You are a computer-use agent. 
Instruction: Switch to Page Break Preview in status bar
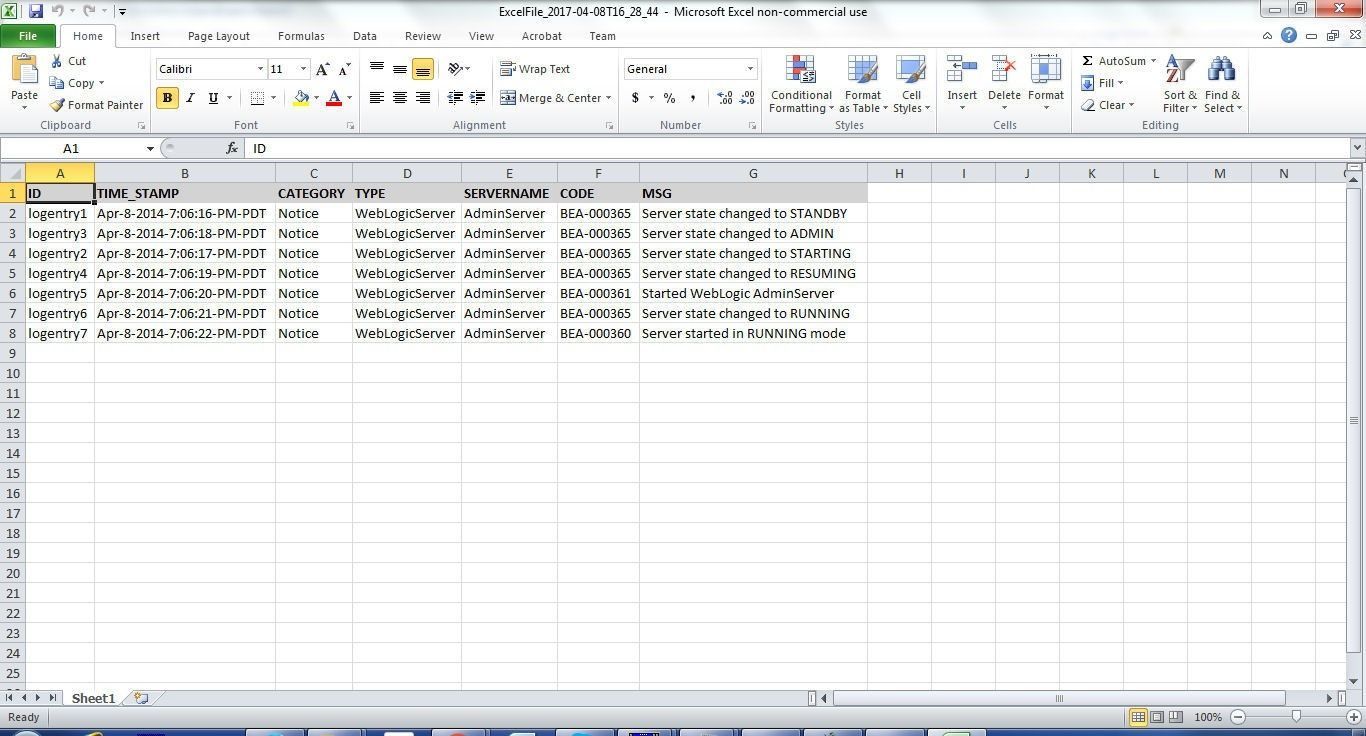[1176, 717]
